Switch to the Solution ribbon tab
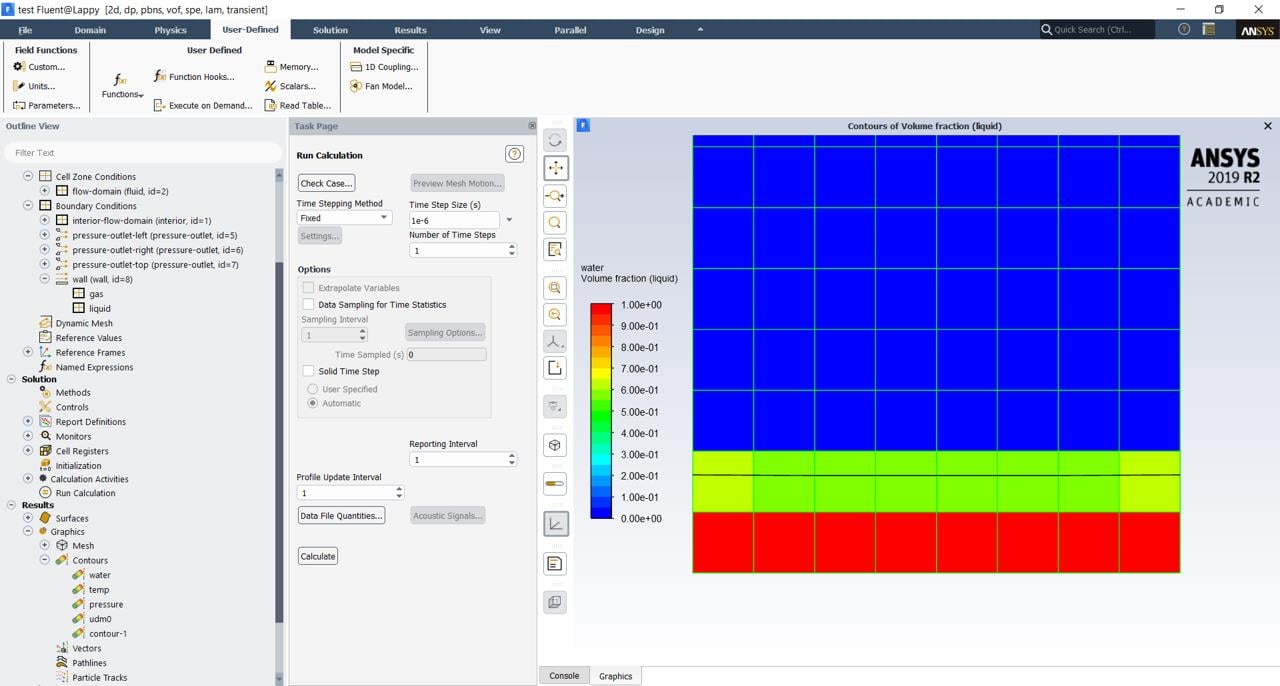Image resolution: width=1280 pixels, height=686 pixels. pos(330,30)
